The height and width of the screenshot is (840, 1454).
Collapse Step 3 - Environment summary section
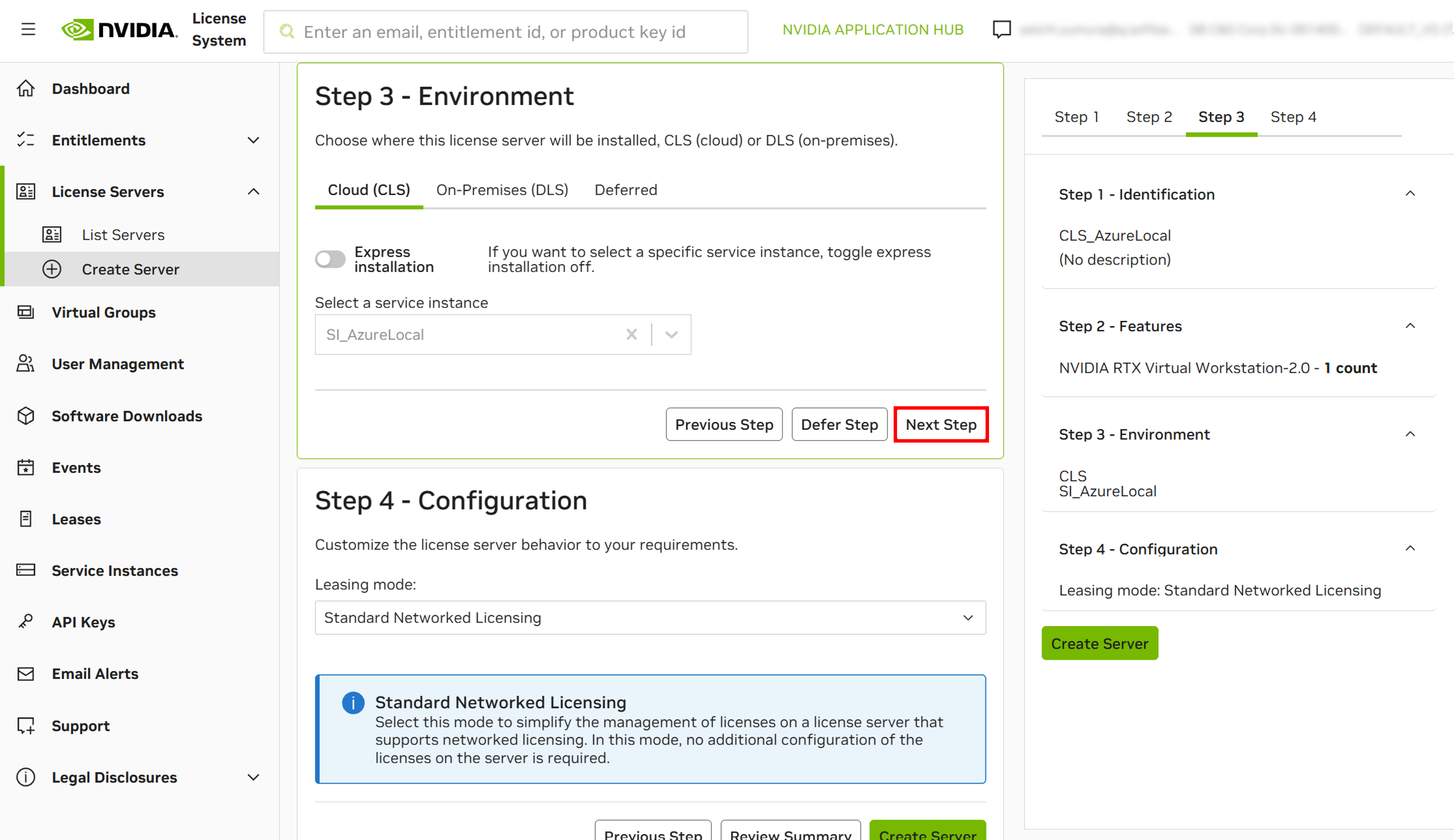[1410, 434]
